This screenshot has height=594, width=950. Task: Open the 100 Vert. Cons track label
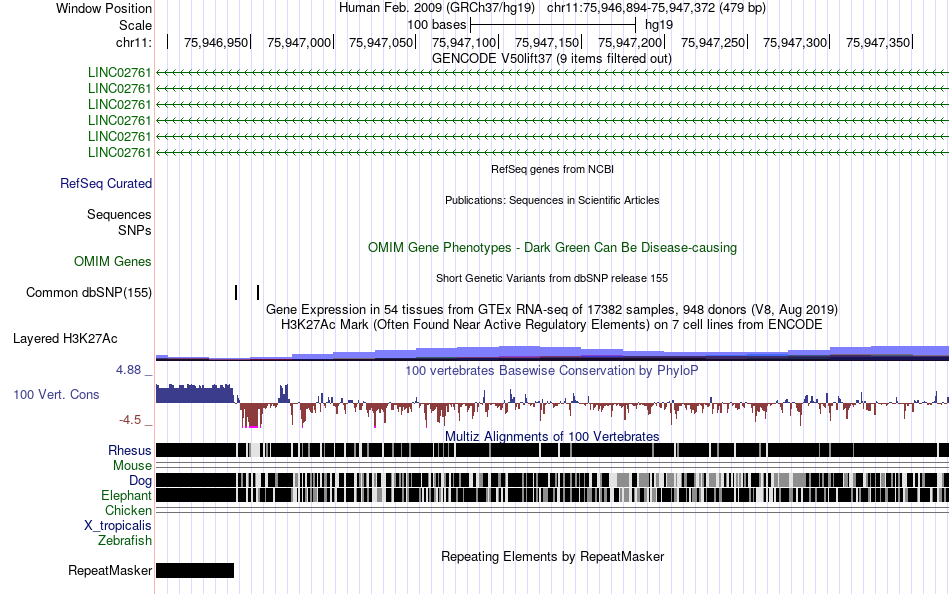pos(56,395)
